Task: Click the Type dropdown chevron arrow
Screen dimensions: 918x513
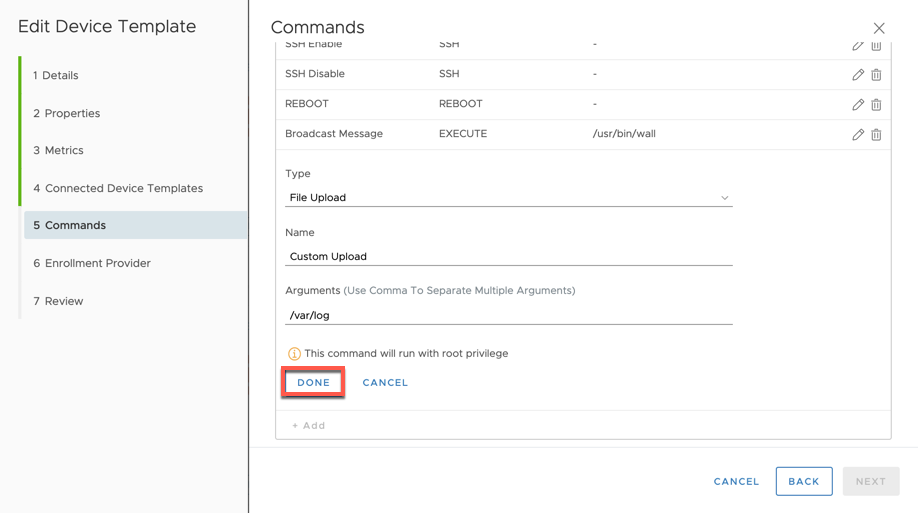Action: click(x=724, y=198)
